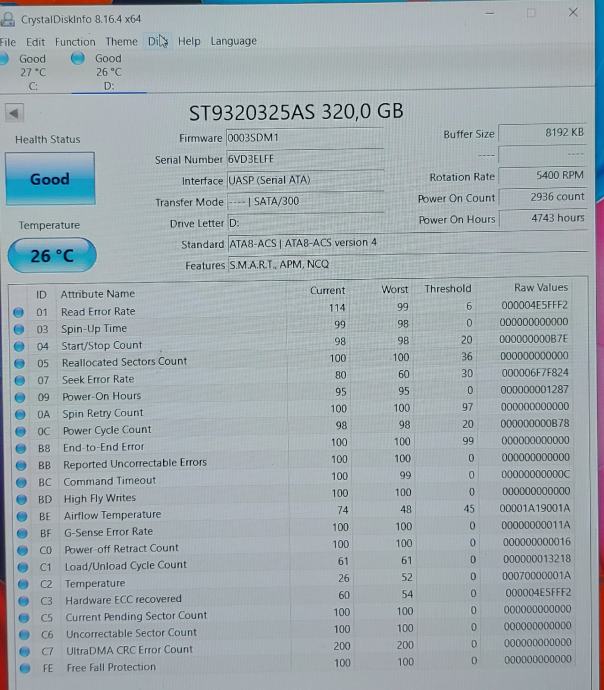
Task: Click status icon for Hardware ECC recovered
Action: 23,601
